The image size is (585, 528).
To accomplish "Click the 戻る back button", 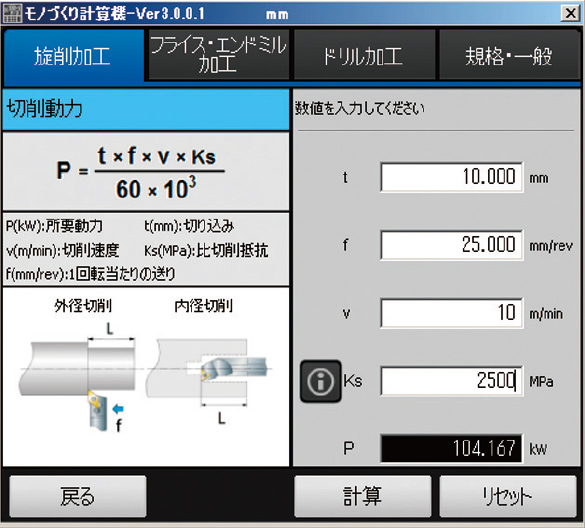I will pyautogui.click(x=78, y=496).
